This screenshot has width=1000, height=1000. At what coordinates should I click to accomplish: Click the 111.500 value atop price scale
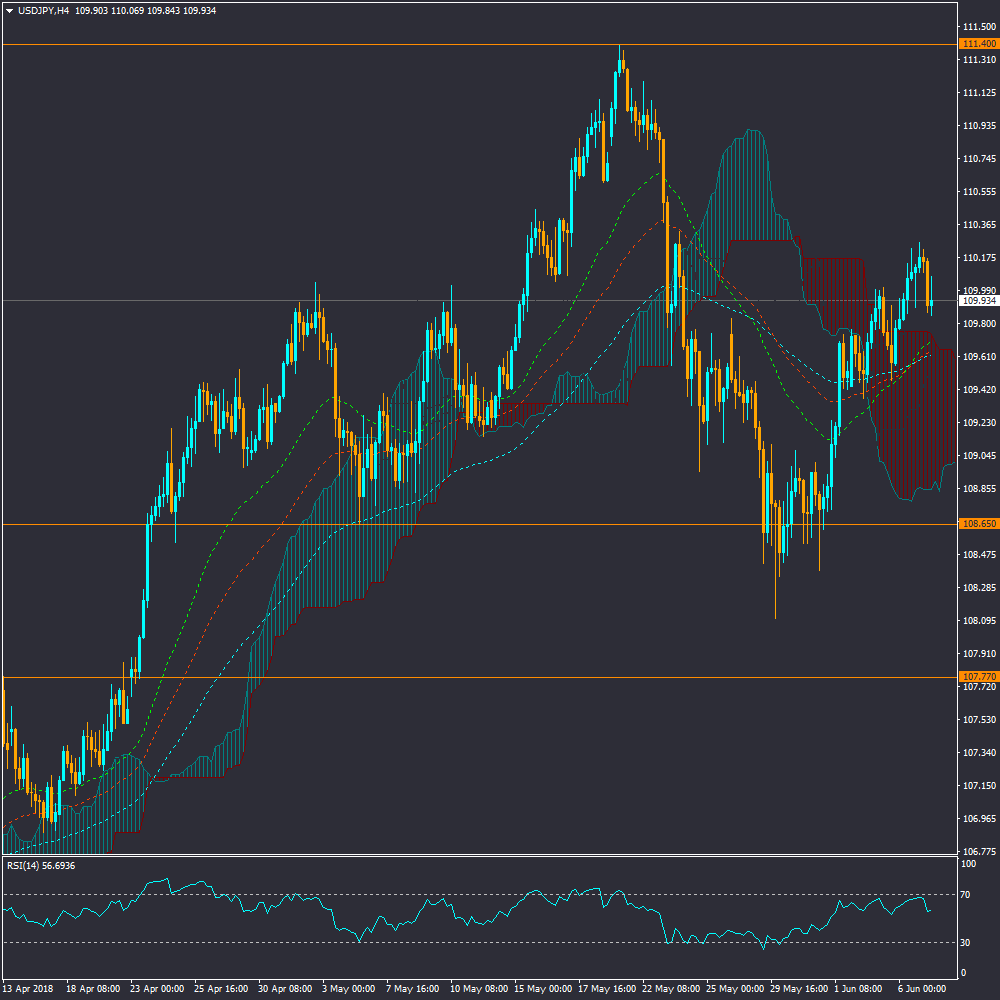(x=978, y=26)
